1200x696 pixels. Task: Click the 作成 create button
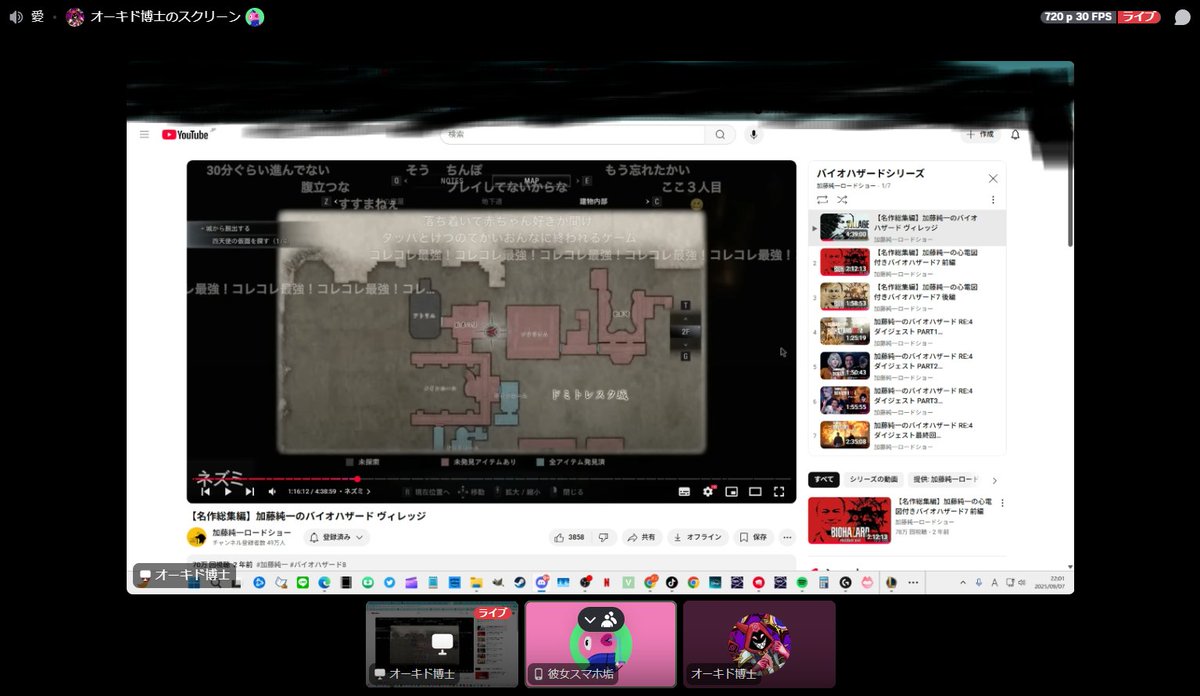click(x=981, y=134)
